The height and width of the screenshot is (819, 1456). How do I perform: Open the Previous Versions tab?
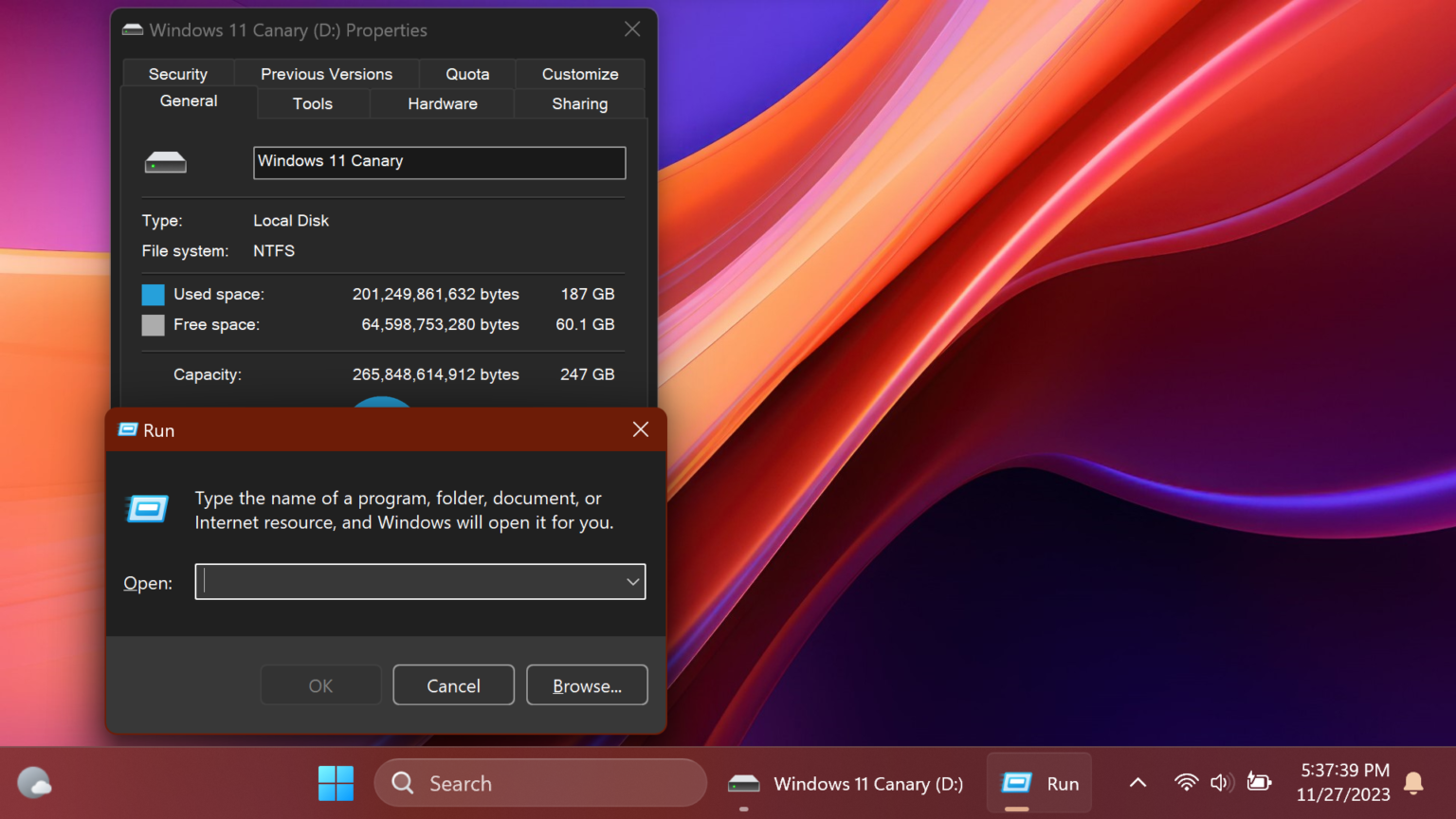point(326,73)
